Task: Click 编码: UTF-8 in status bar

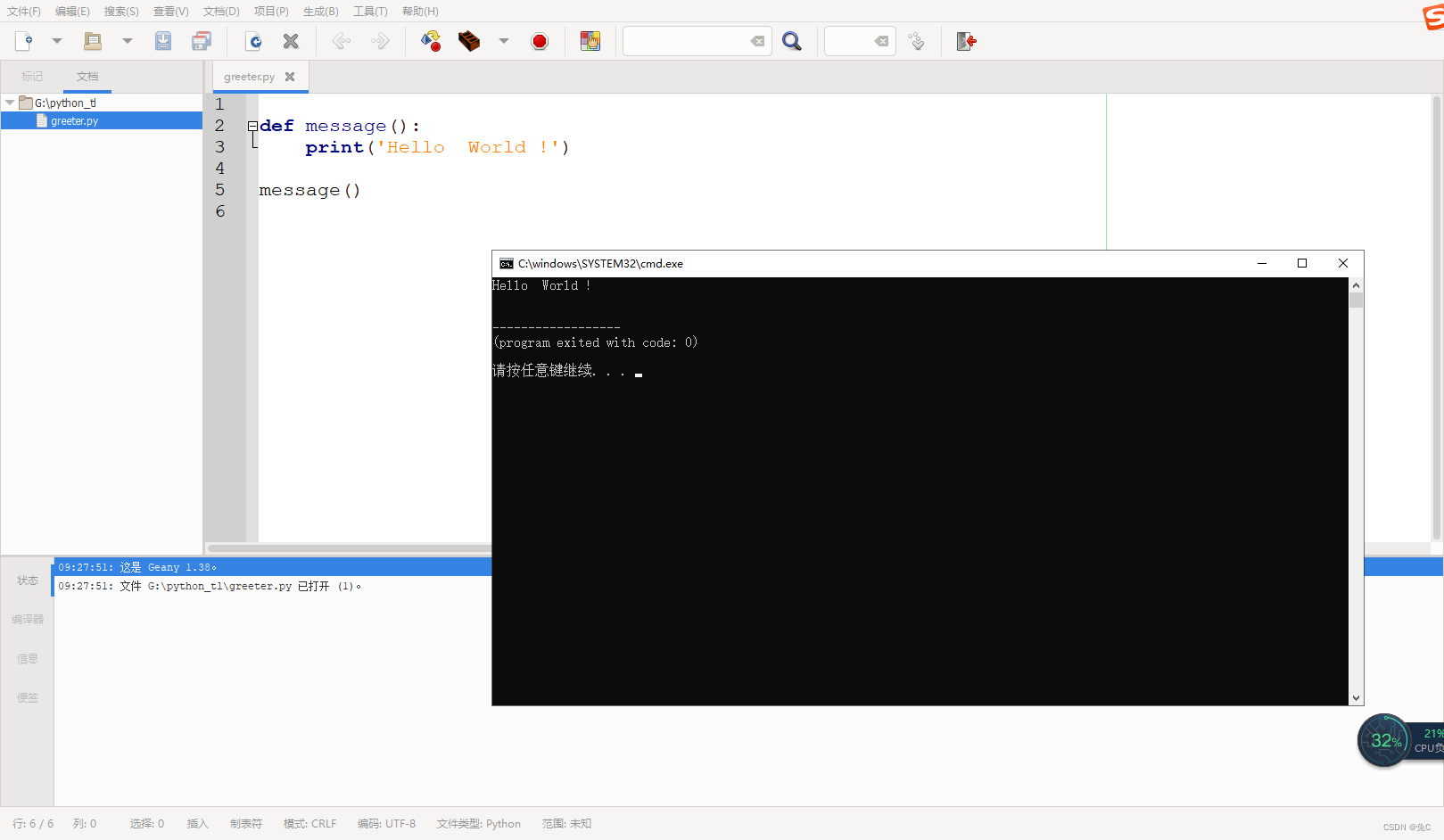Action: (x=386, y=824)
